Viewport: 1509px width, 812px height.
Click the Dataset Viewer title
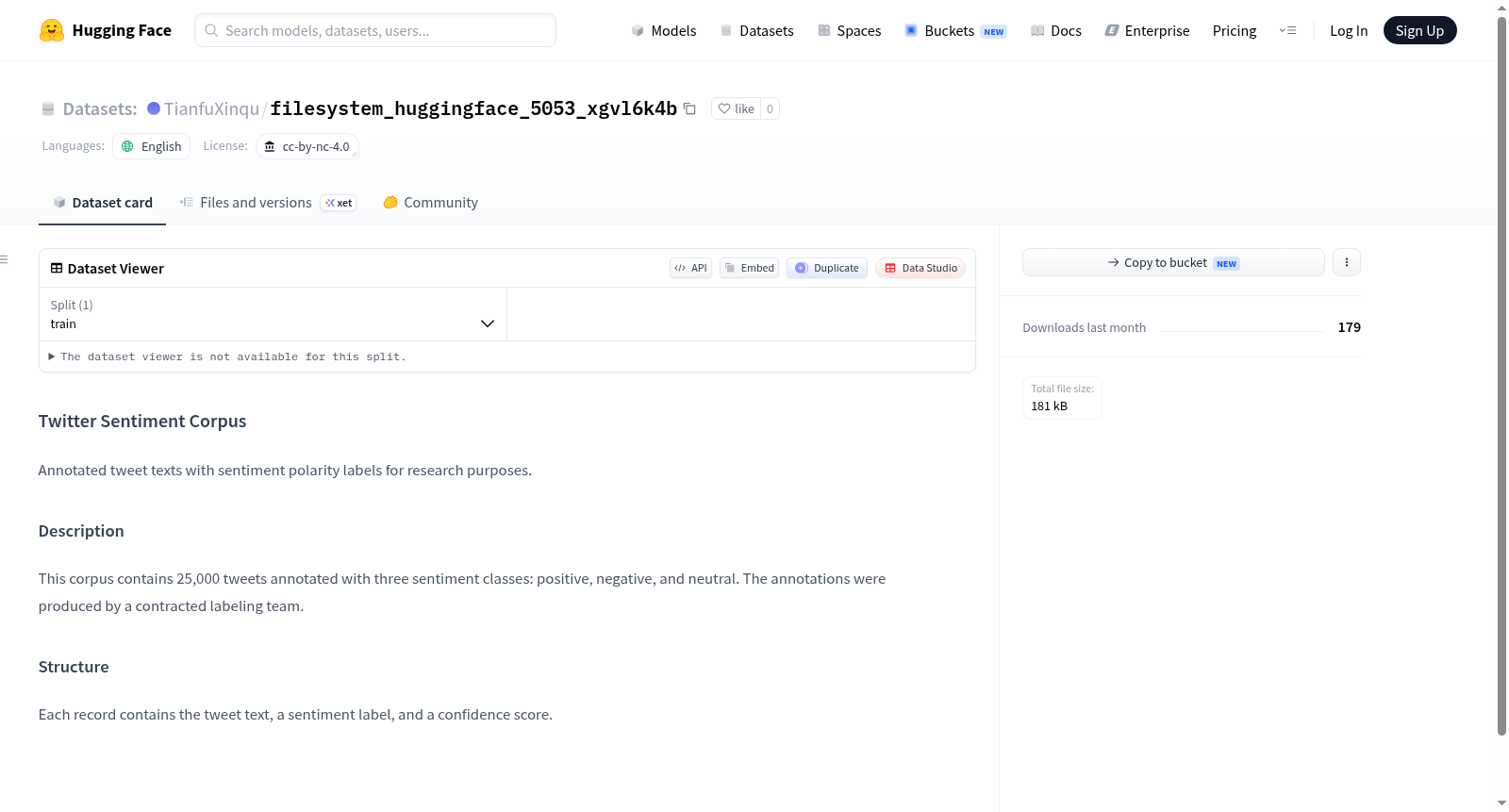pyautogui.click(x=116, y=269)
